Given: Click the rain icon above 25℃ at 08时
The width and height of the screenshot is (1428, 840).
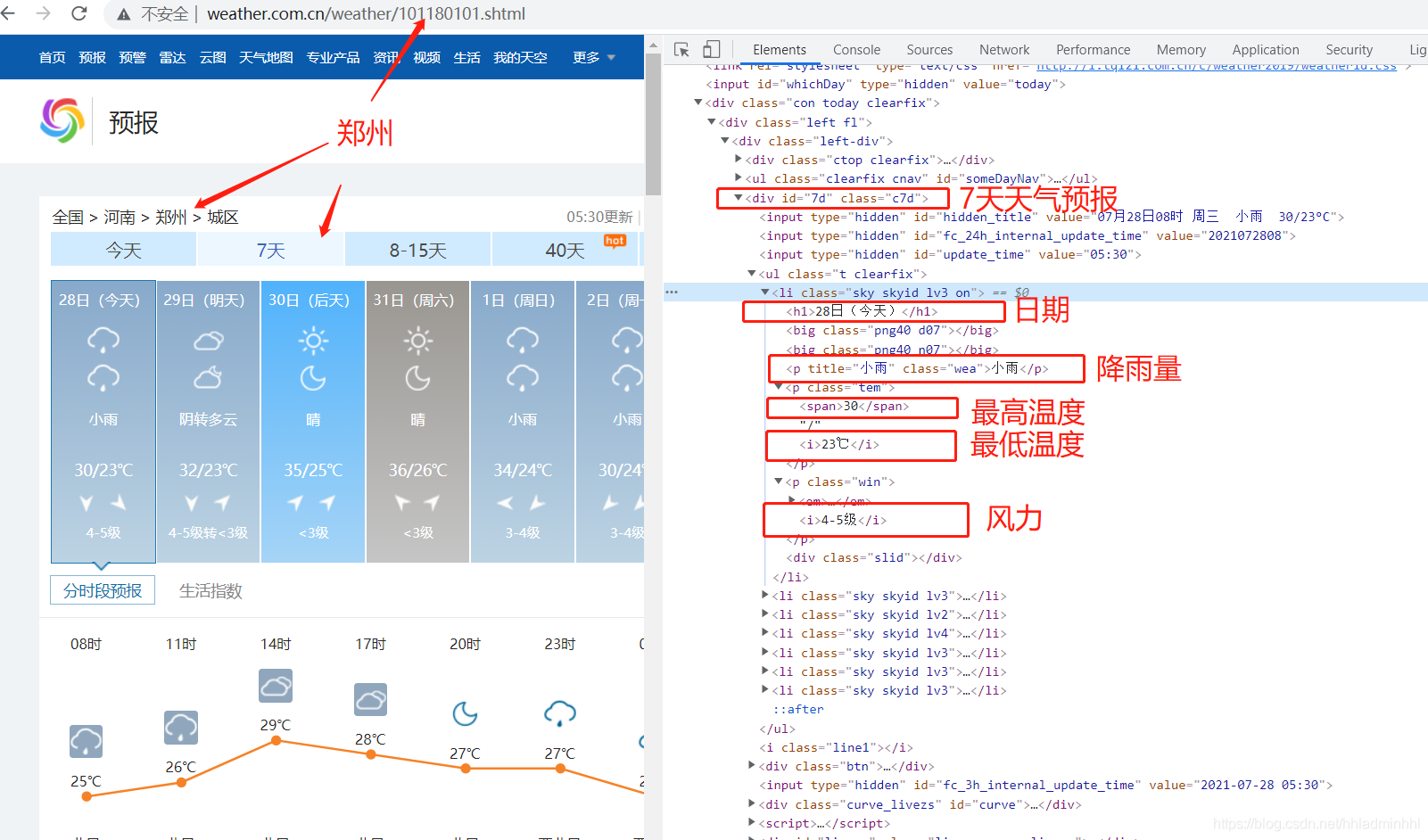Looking at the screenshot, I should pyautogui.click(x=86, y=741).
